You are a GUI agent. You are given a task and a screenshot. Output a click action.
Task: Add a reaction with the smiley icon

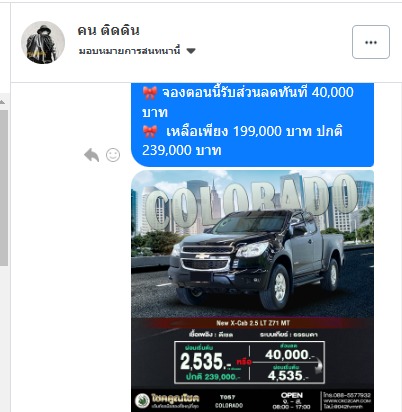[113, 155]
